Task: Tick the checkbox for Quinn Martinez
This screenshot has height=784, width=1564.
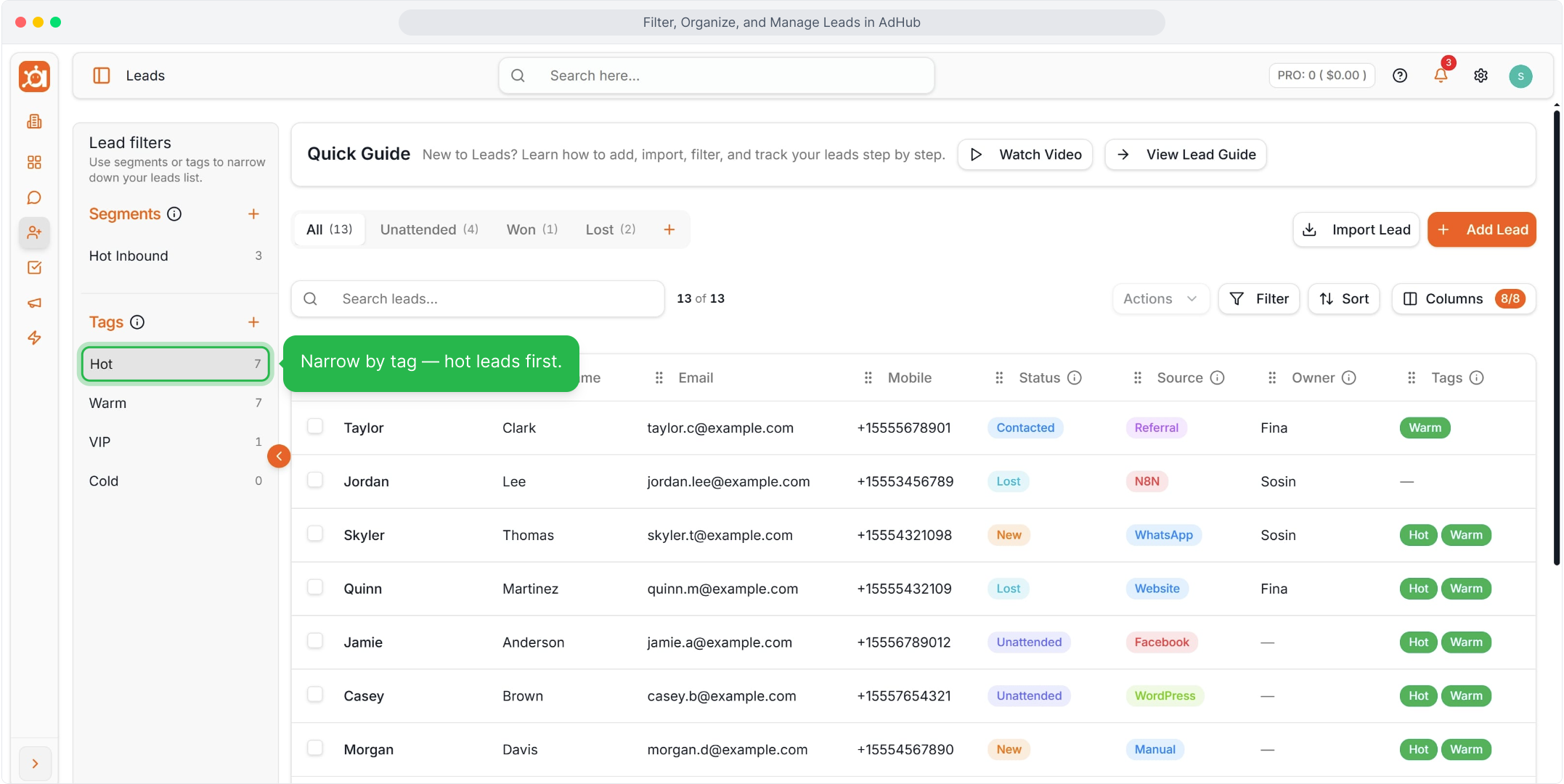Action: click(315, 587)
